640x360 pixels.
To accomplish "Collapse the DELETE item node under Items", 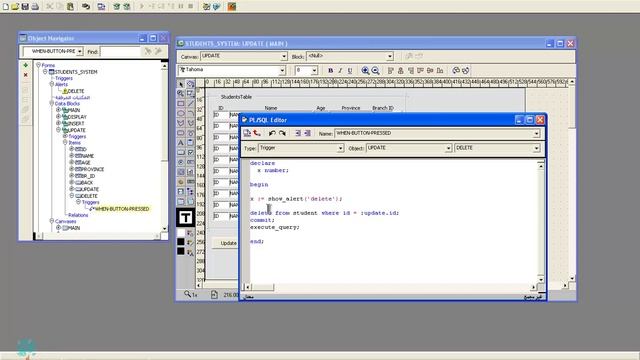I will pos(71,196).
